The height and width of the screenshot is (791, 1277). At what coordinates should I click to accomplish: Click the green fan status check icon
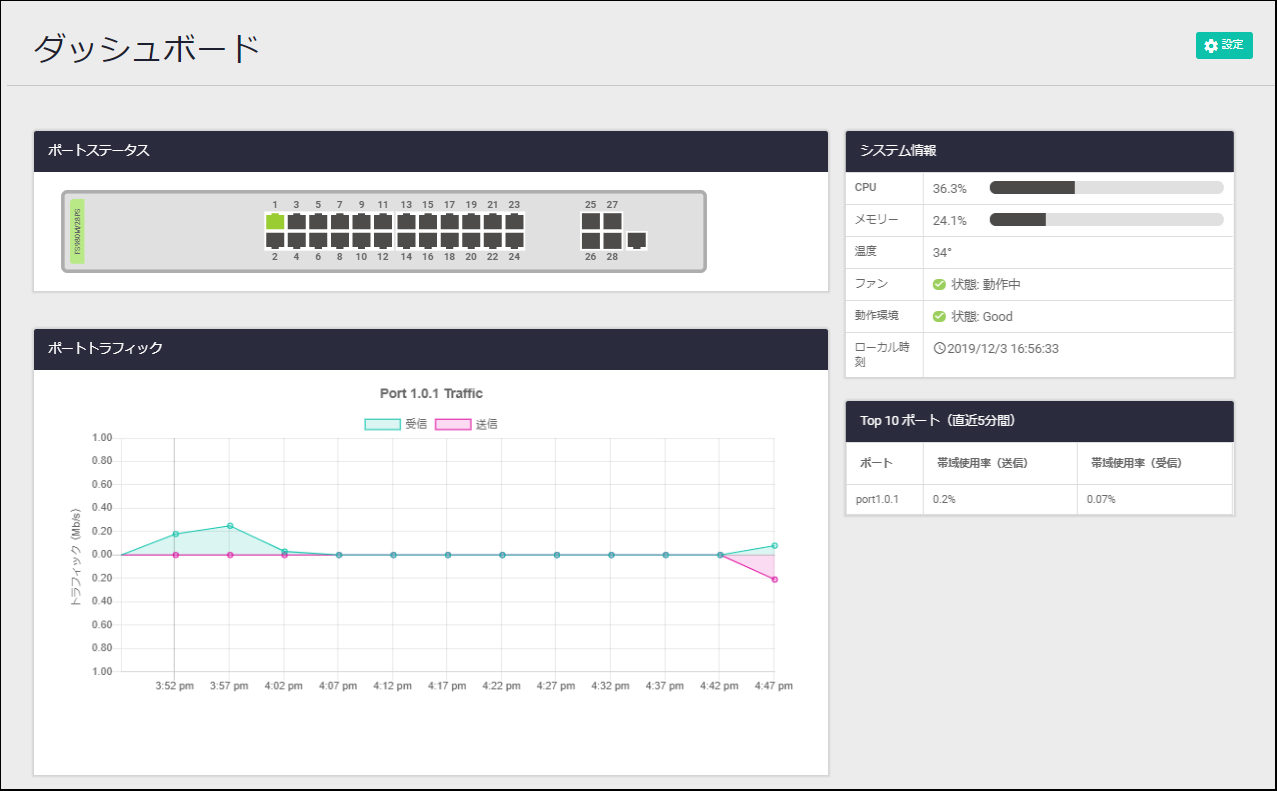tap(939, 285)
